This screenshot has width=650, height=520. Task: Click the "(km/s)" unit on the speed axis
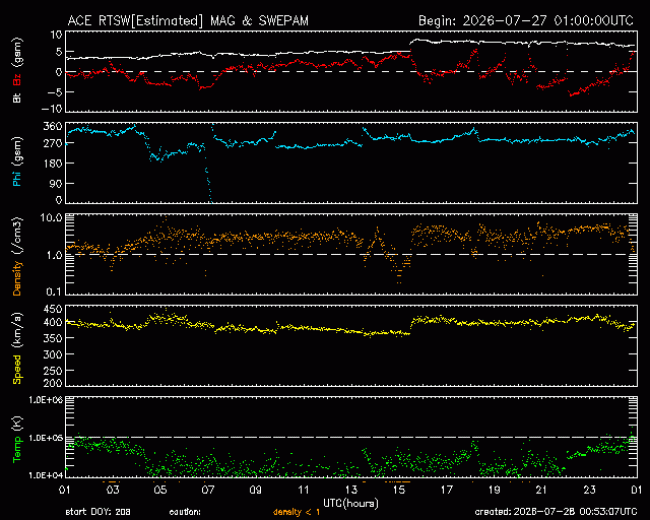point(17,332)
